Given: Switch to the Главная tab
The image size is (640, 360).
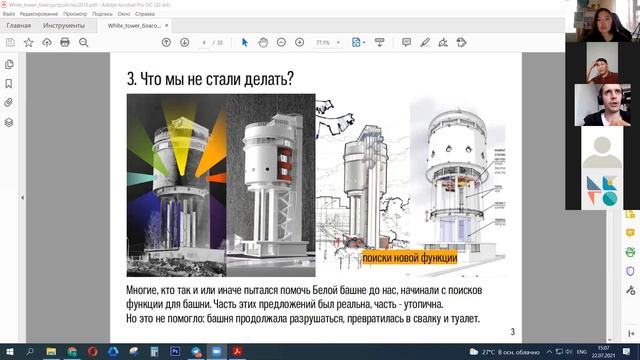Looking at the screenshot, I should (19, 25).
